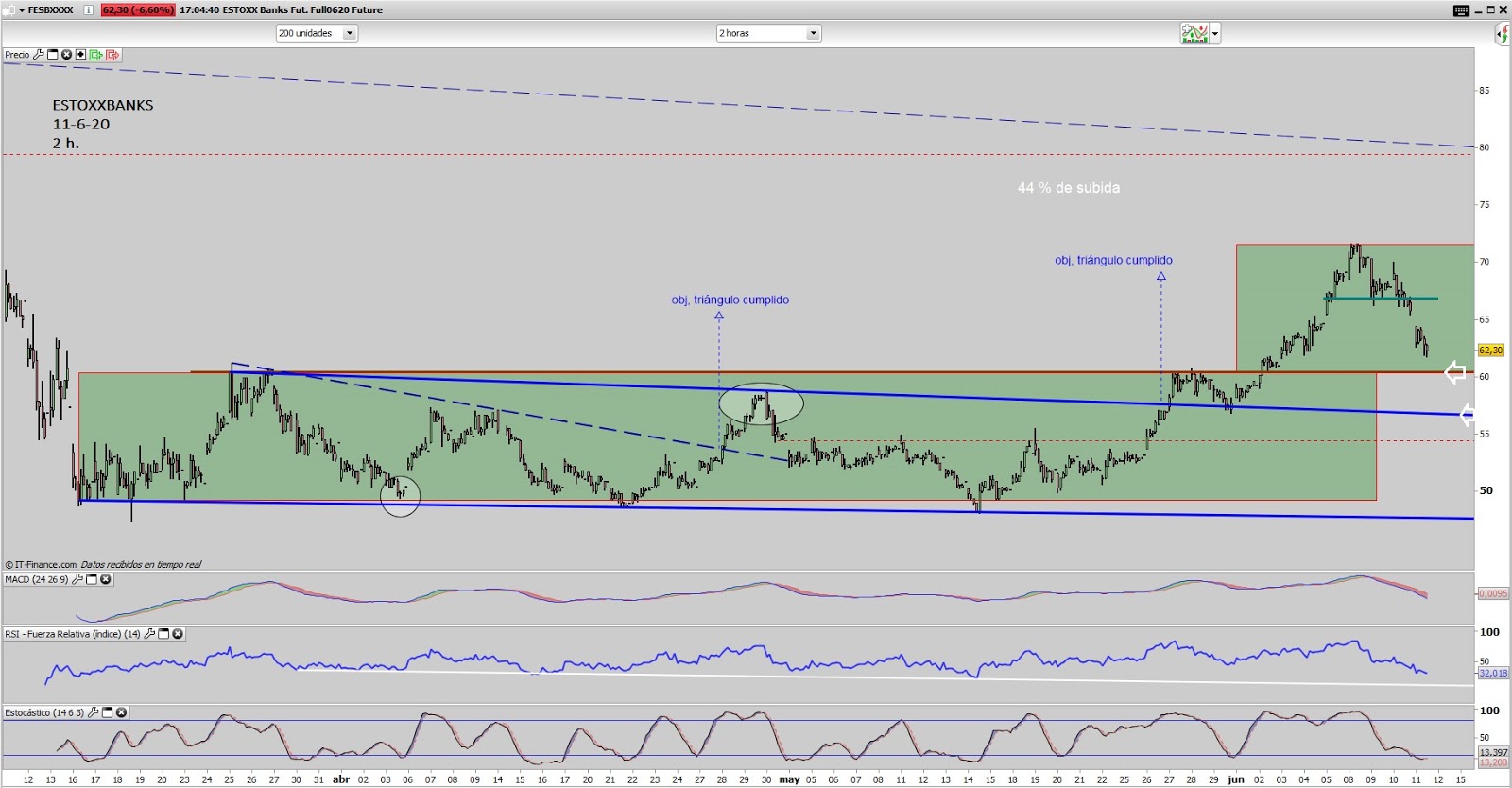The image size is (1512, 788).
Task: Open RSI indicator wrench settings
Action: coord(149,634)
